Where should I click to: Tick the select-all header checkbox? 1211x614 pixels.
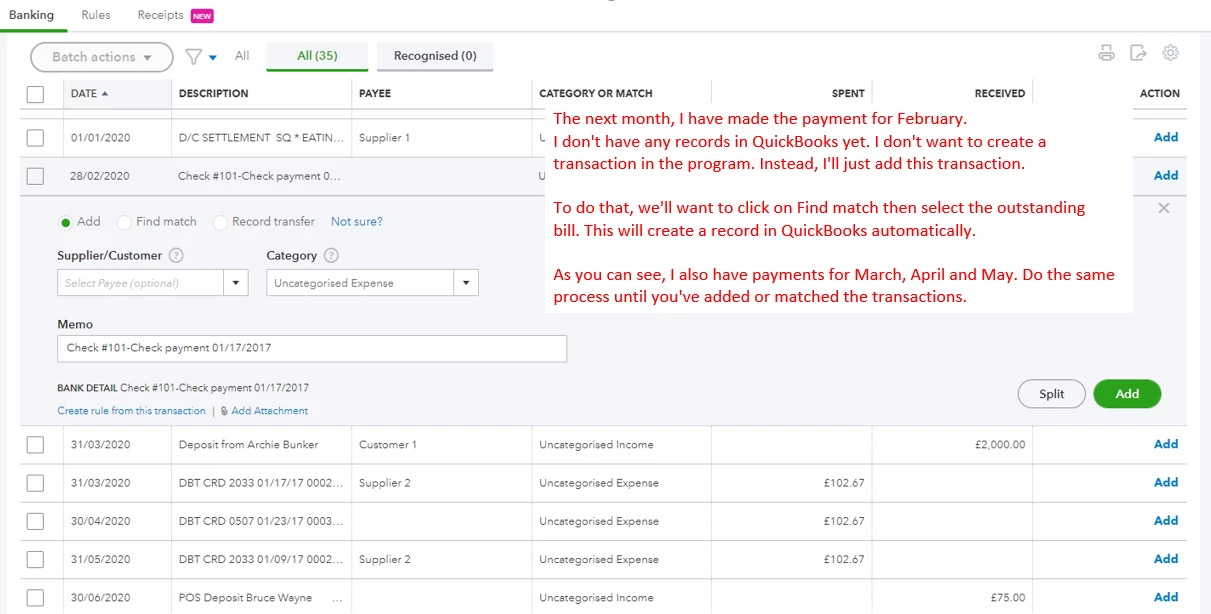pyautogui.click(x=35, y=94)
